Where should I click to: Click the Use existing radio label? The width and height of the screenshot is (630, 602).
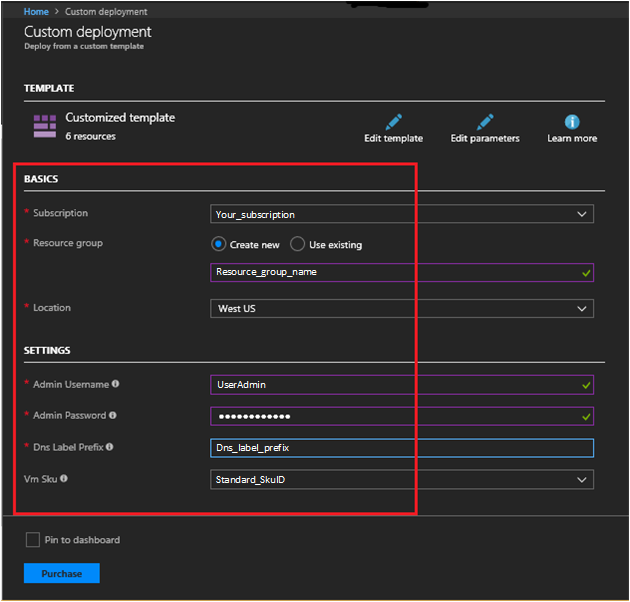click(335, 245)
